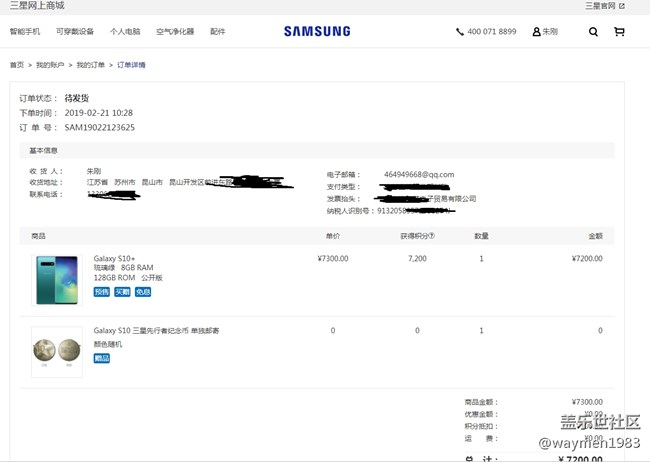Viewport: 650px width, 462px height.
Task: Click the Galaxy S10+ product thumbnail
Action: pyautogui.click(x=57, y=280)
